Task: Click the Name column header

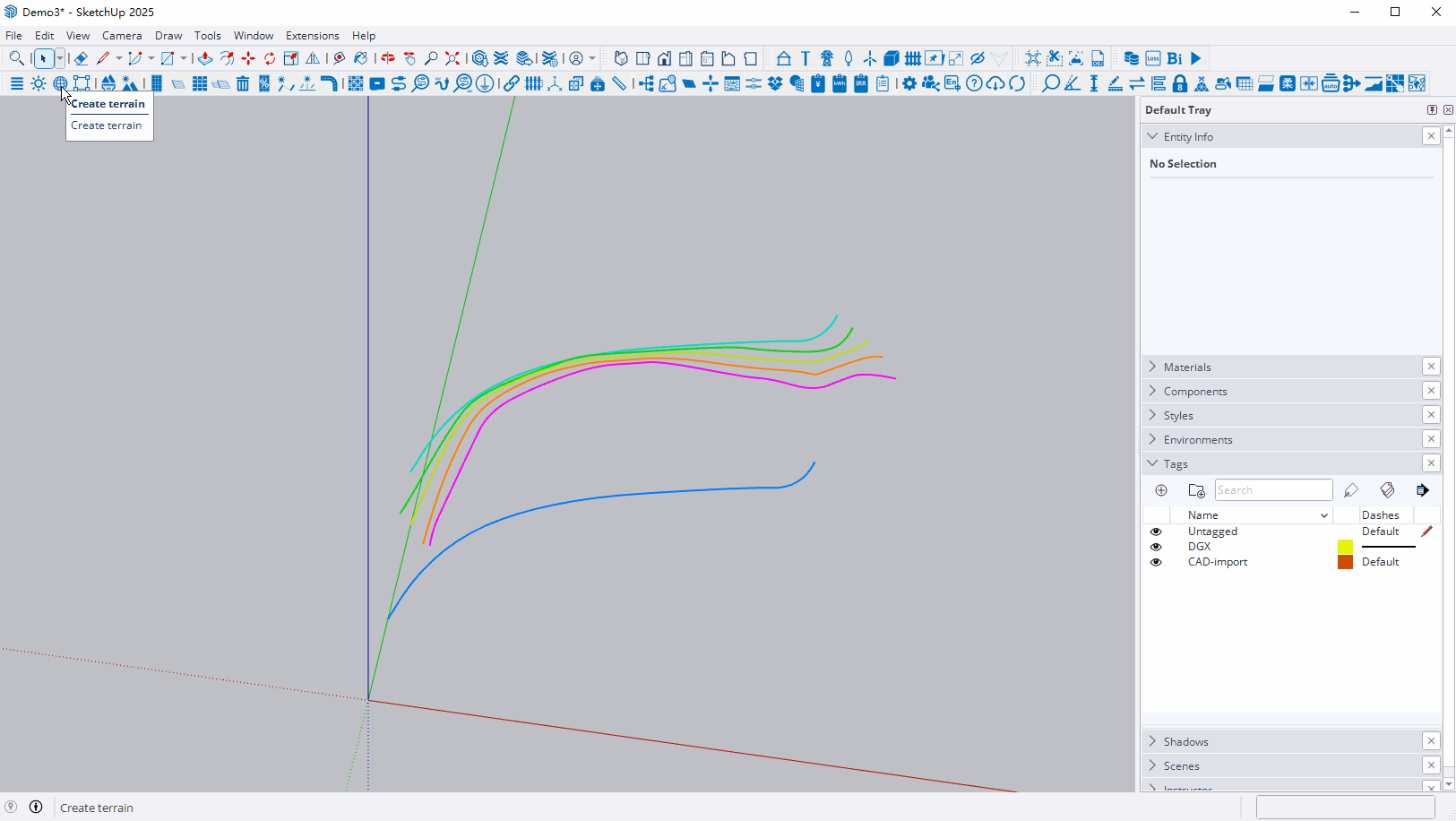Action: click(x=1202, y=515)
